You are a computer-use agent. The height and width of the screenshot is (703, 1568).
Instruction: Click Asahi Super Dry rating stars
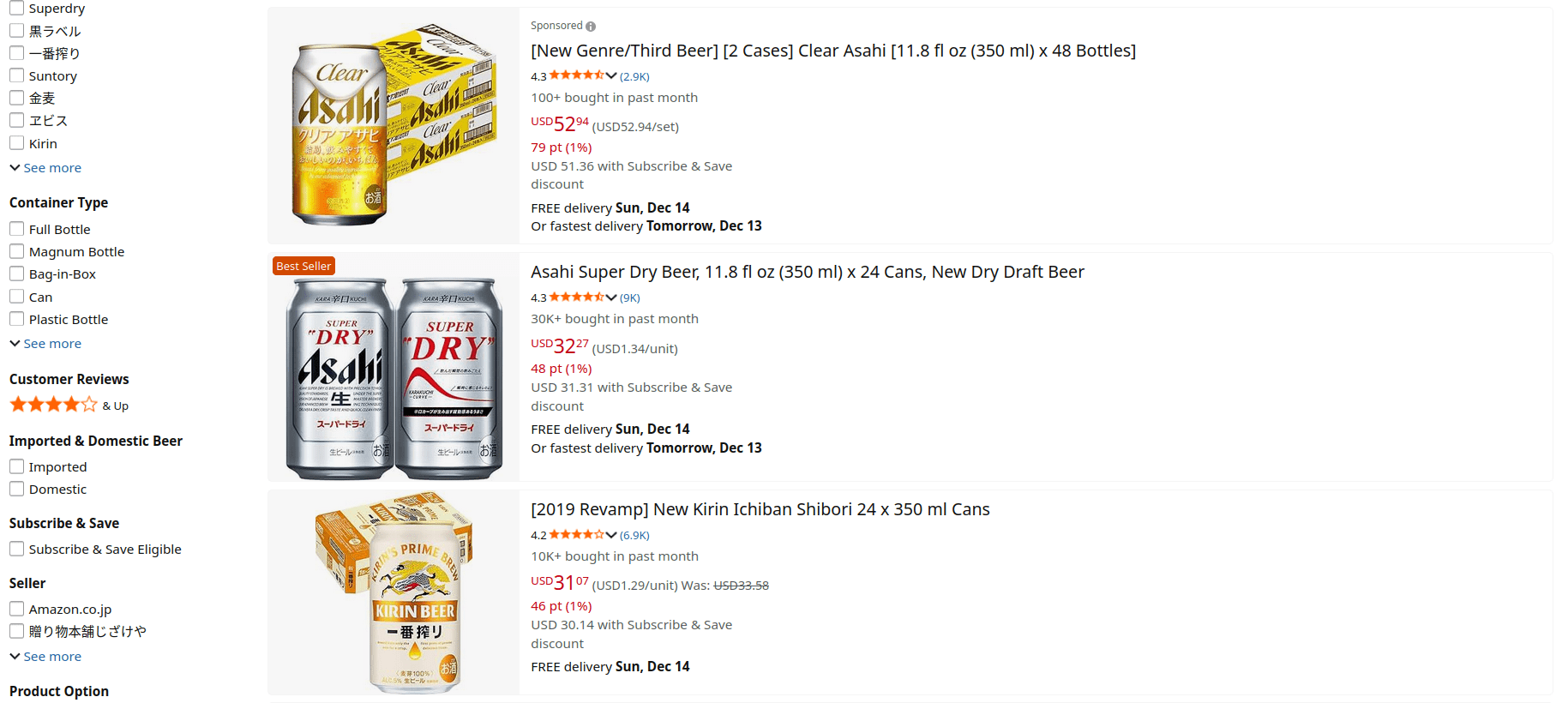pyautogui.click(x=576, y=297)
